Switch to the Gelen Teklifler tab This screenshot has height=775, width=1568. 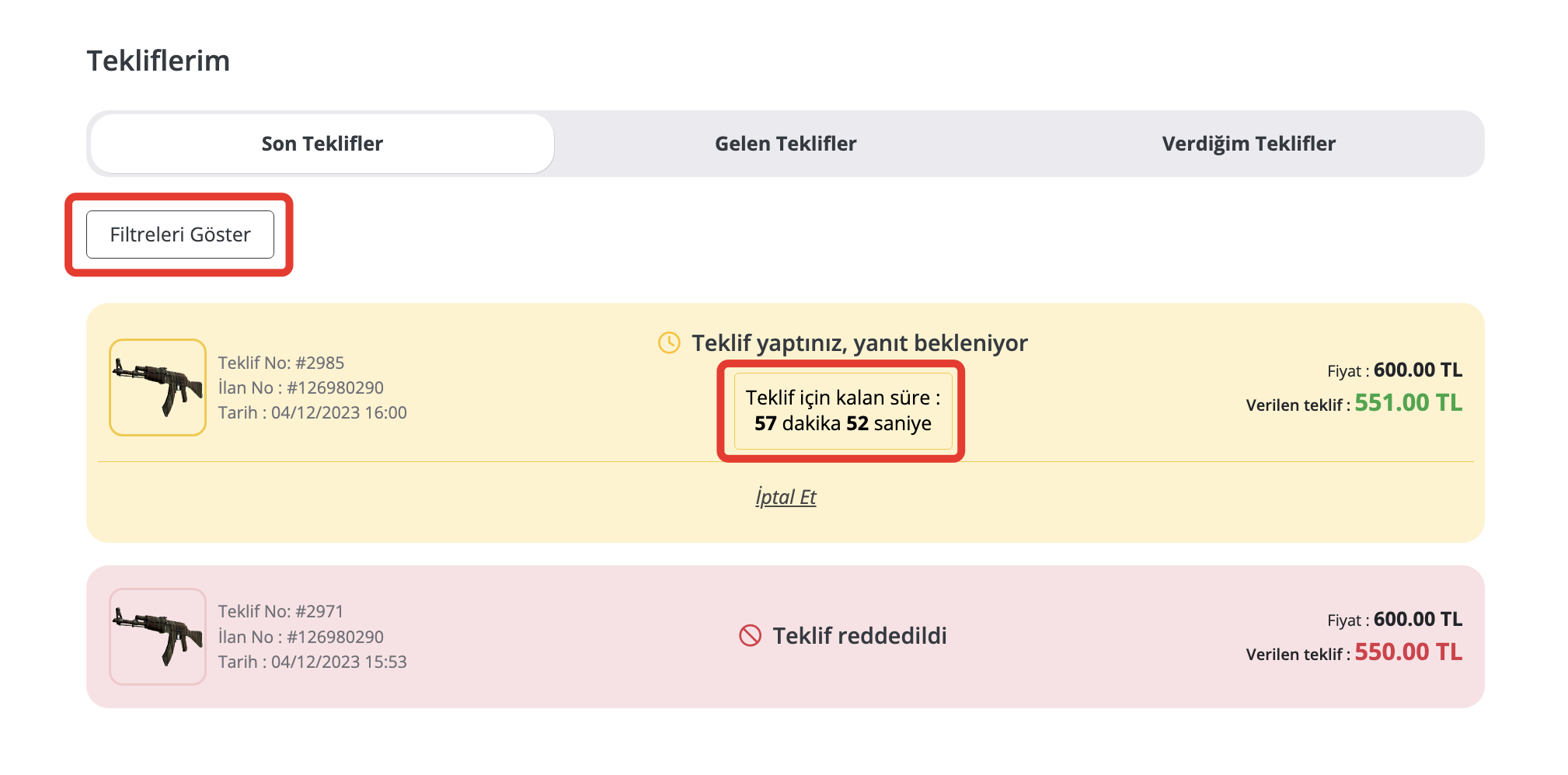tap(786, 144)
